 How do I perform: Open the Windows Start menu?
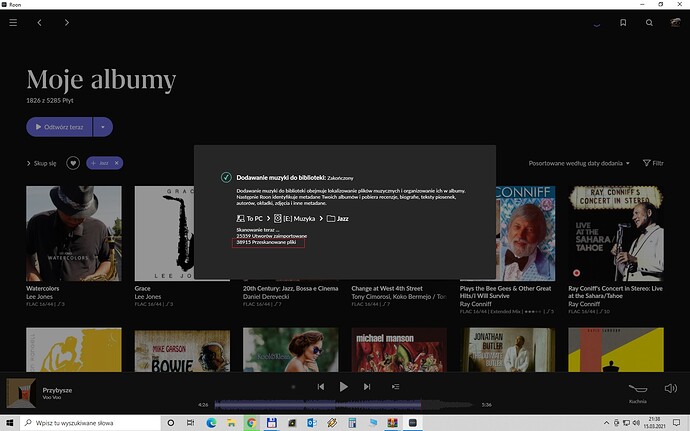click(x=10, y=423)
